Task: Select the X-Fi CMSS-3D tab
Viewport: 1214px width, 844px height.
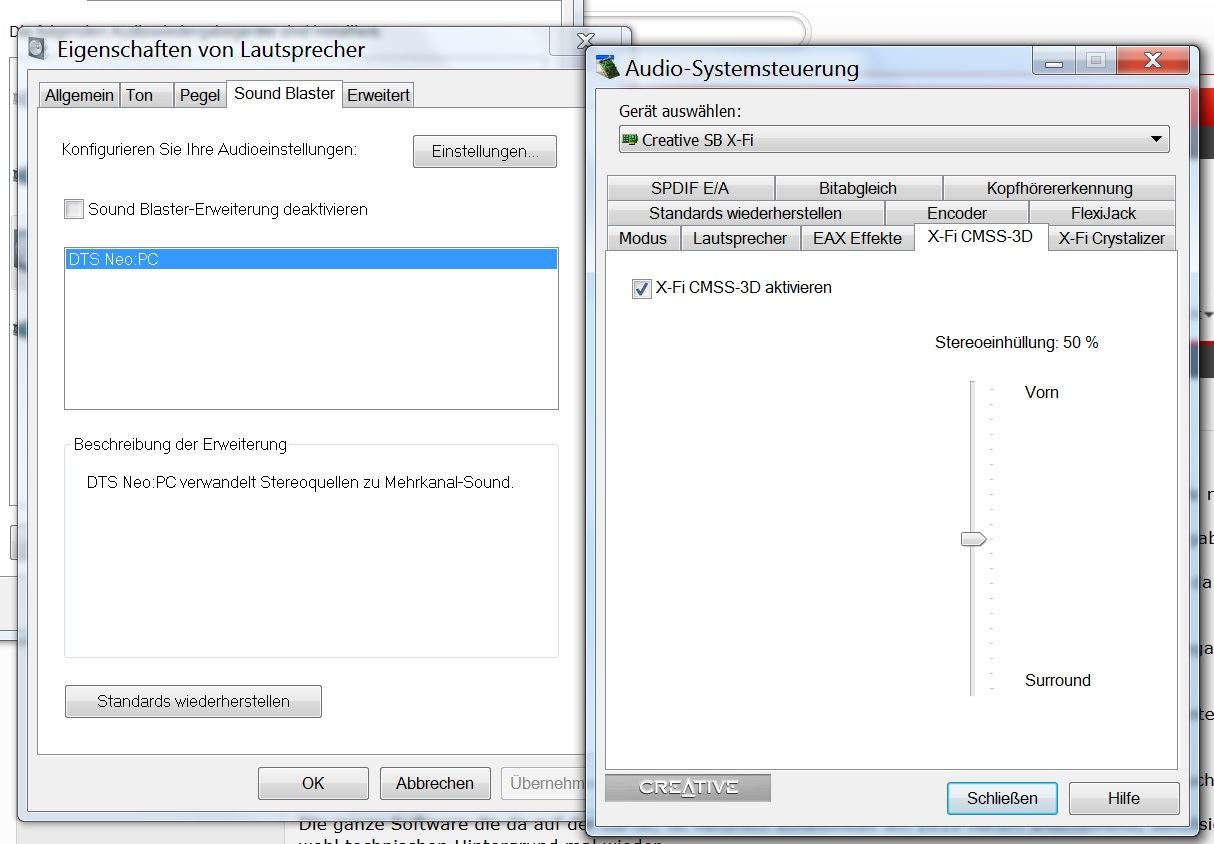Action: (x=980, y=236)
